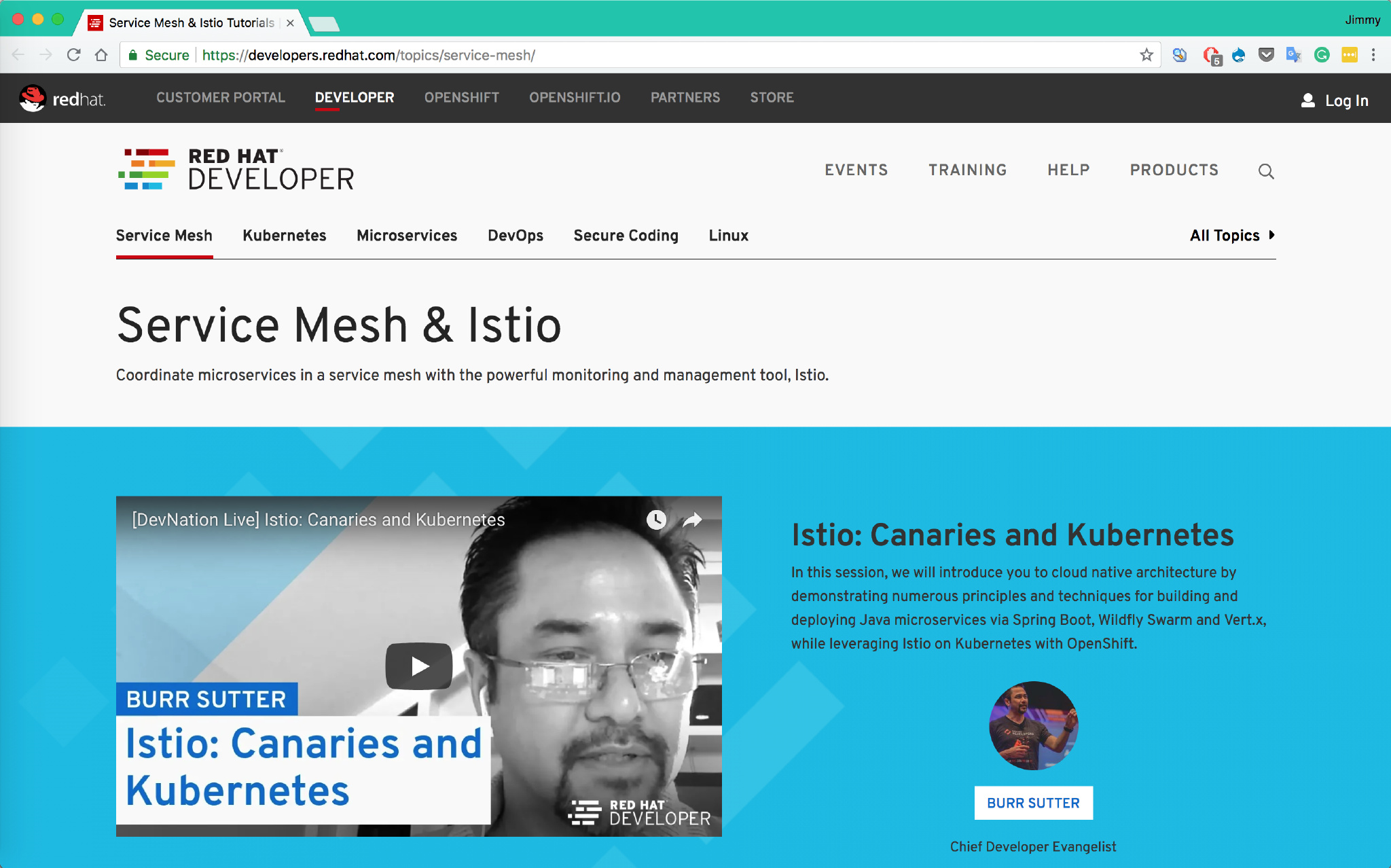Screen dimensions: 1391x868
Task: Play the Istio Canaries video
Action: coord(419,666)
